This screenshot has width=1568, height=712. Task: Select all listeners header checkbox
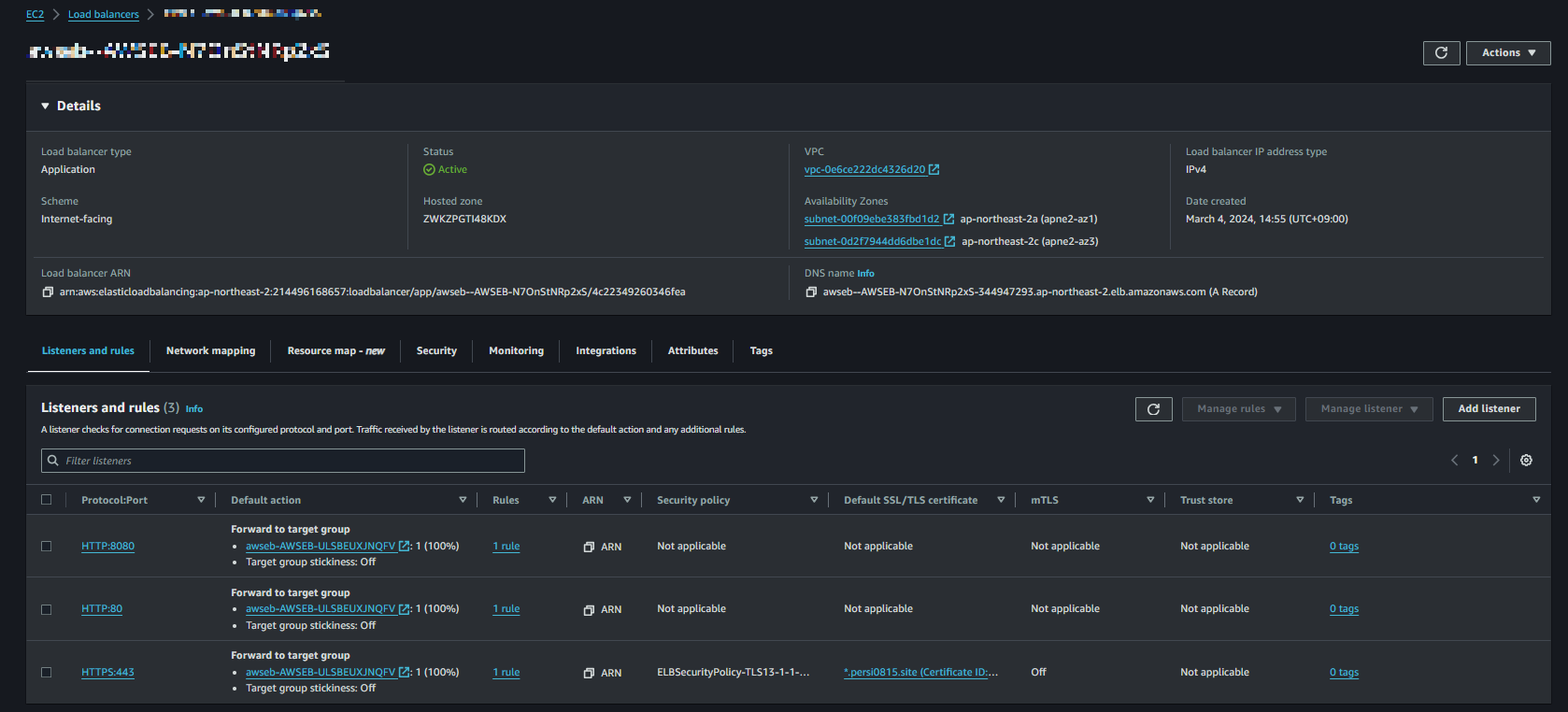point(46,500)
